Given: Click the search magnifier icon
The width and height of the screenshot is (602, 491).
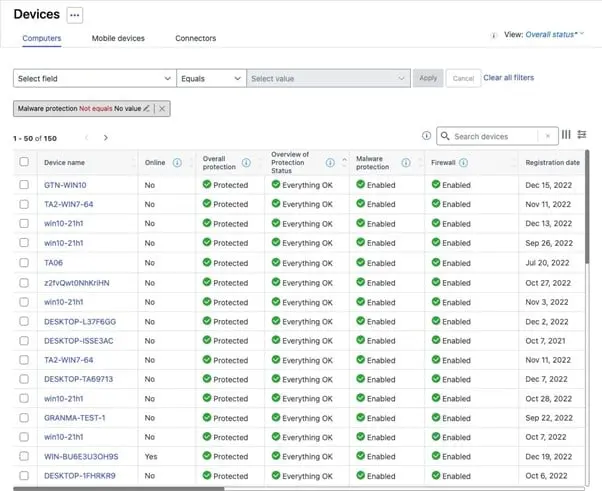Looking at the screenshot, I should [445, 136].
